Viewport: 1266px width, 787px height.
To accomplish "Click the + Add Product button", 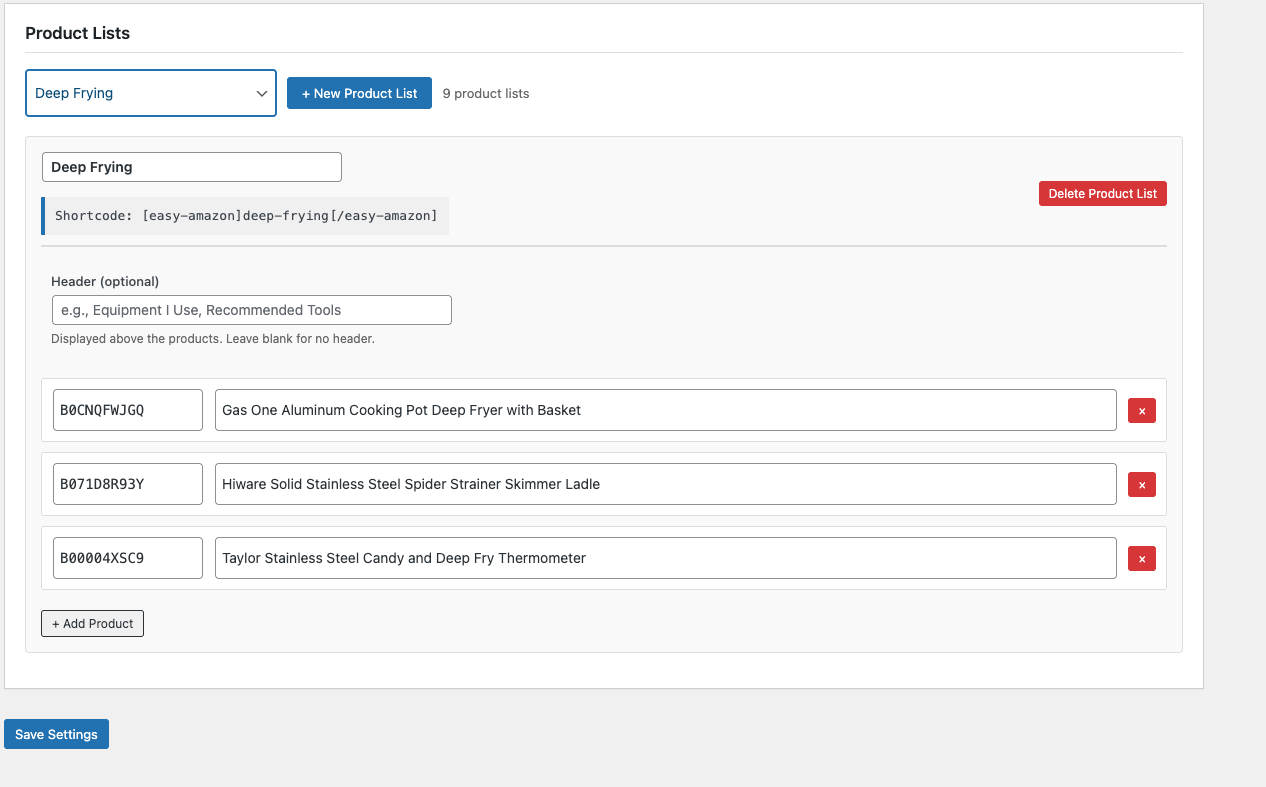I will tap(93, 623).
